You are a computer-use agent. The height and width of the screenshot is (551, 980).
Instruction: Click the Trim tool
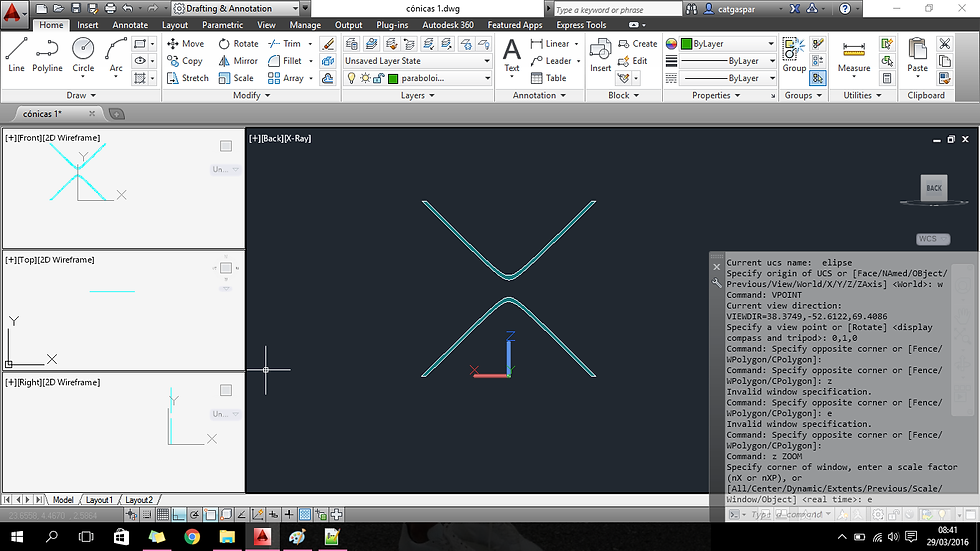click(285, 44)
